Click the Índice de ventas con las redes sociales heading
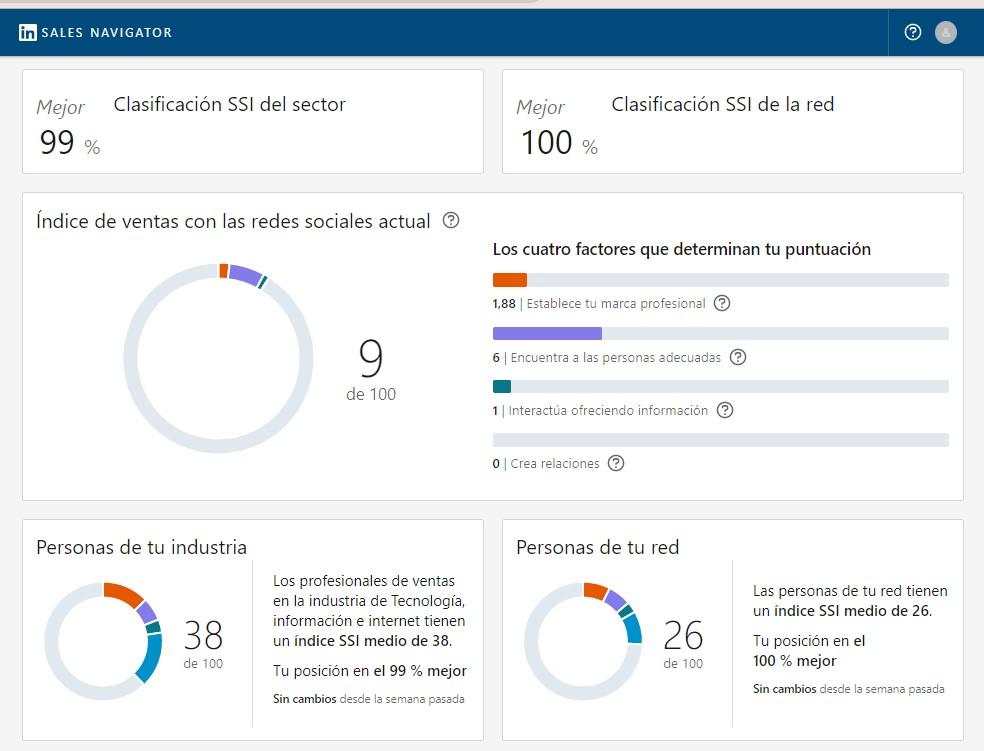984x751 pixels. [x=233, y=221]
